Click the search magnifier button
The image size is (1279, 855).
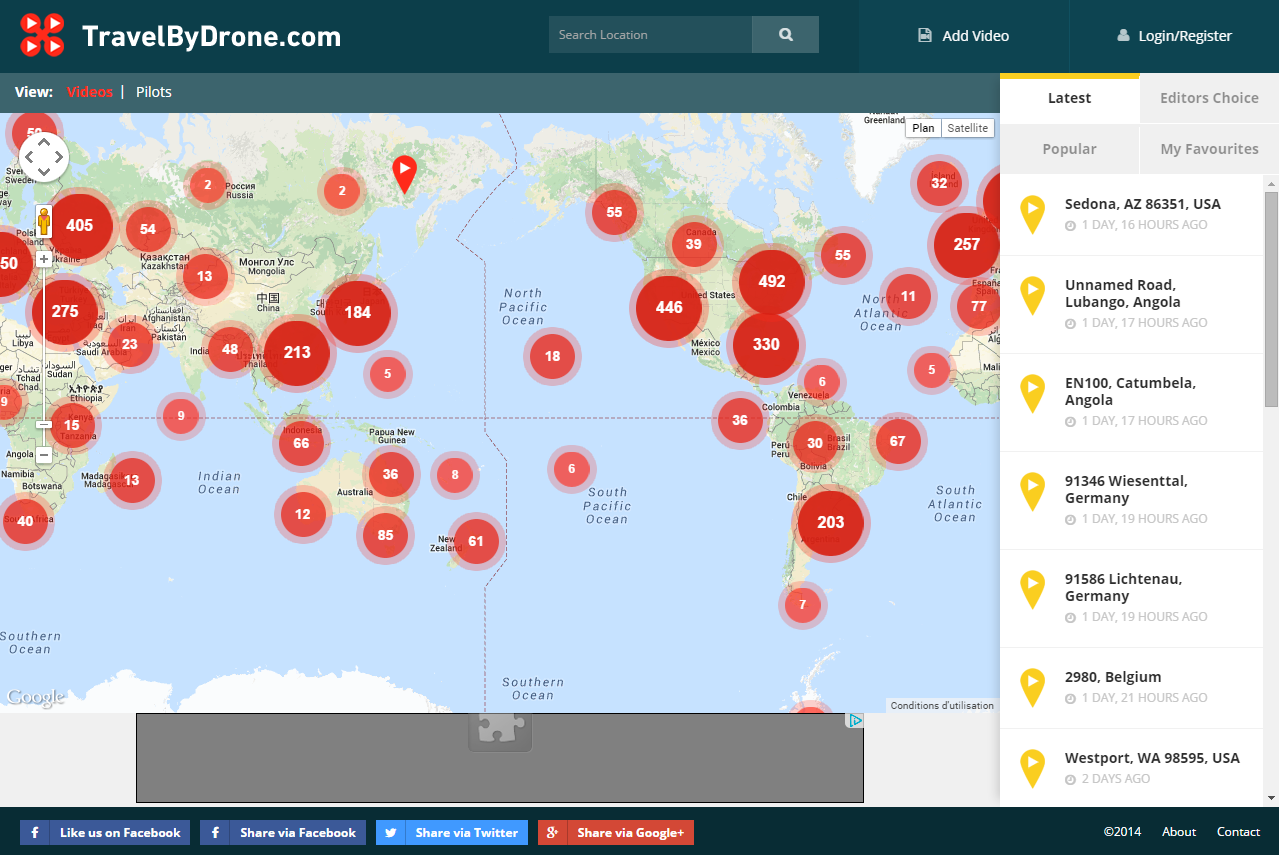pyautogui.click(x=785, y=34)
